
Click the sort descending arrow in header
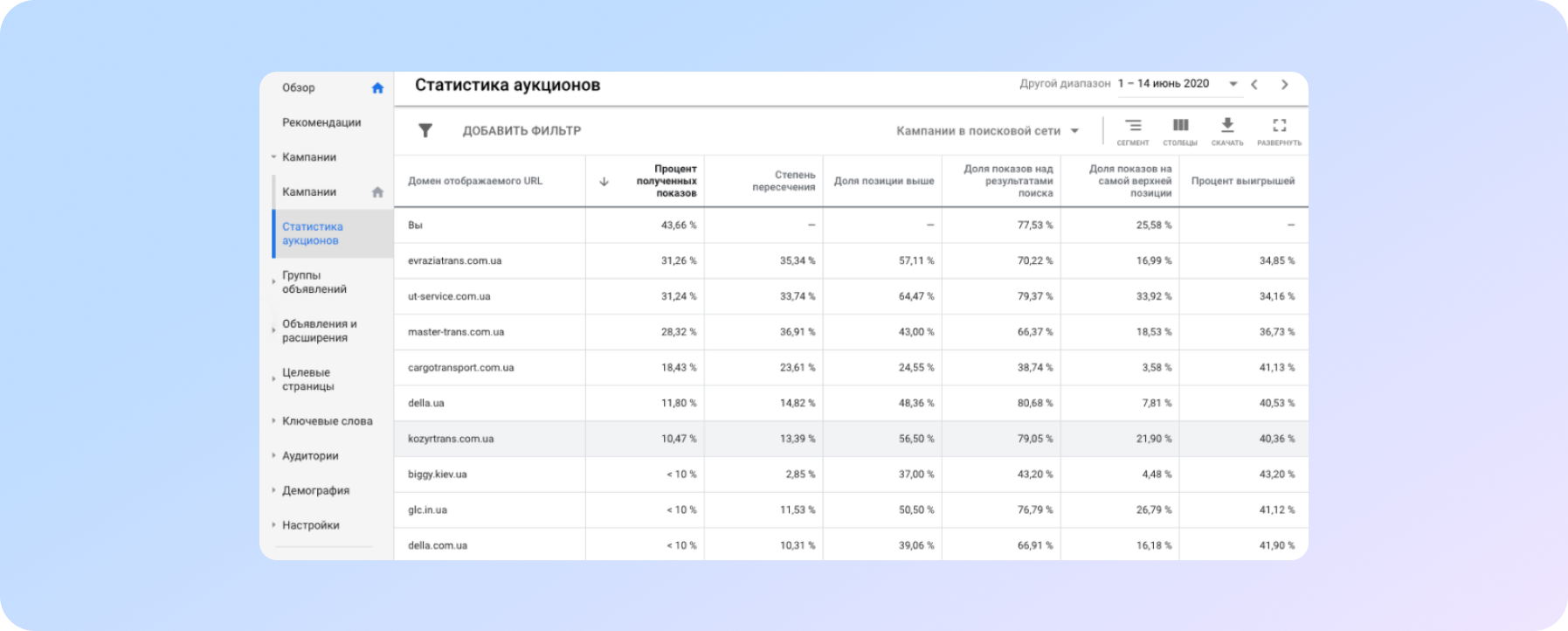click(604, 182)
